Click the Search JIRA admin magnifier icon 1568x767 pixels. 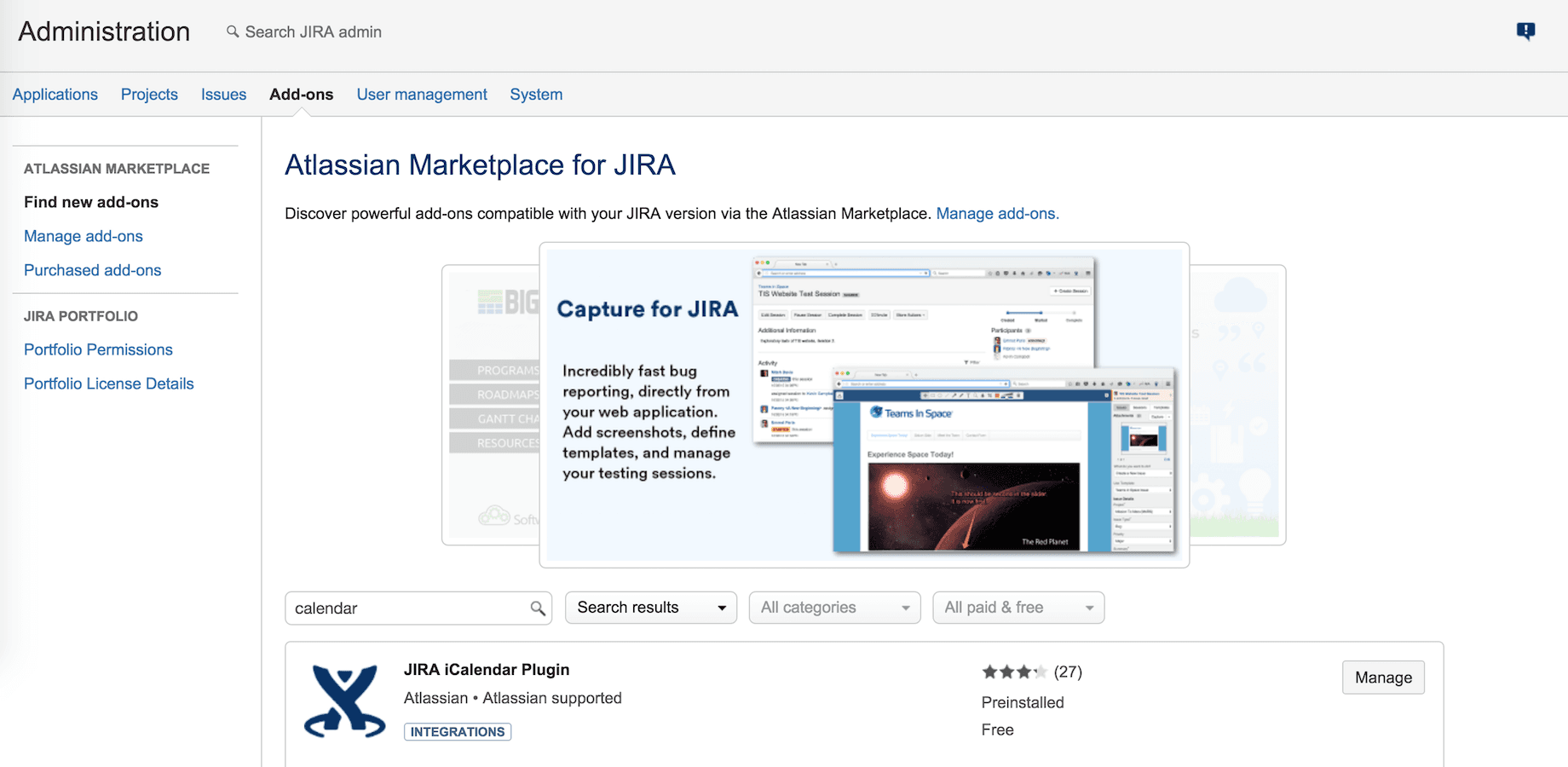tap(233, 32)
